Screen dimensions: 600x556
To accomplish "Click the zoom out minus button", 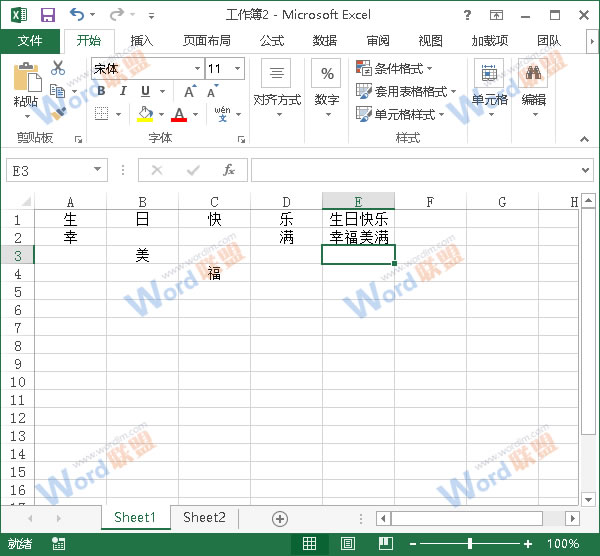I will tap(413, 543).
